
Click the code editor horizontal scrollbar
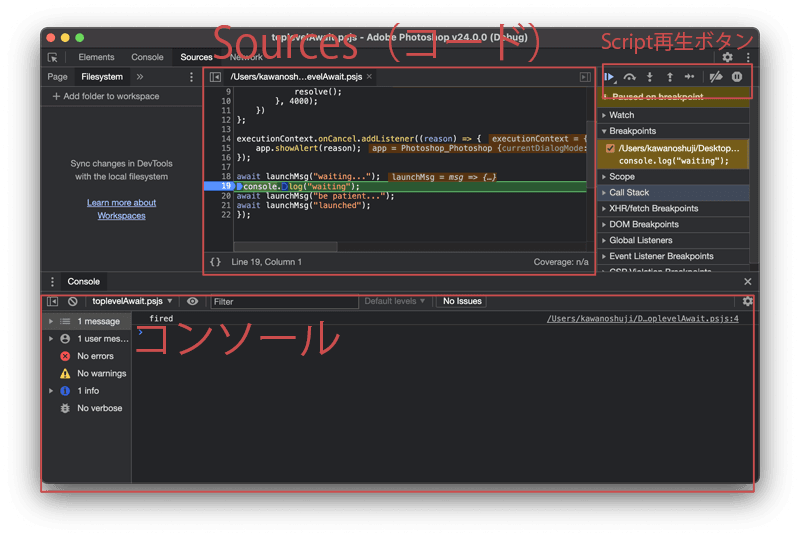click(x=285, y=247)
